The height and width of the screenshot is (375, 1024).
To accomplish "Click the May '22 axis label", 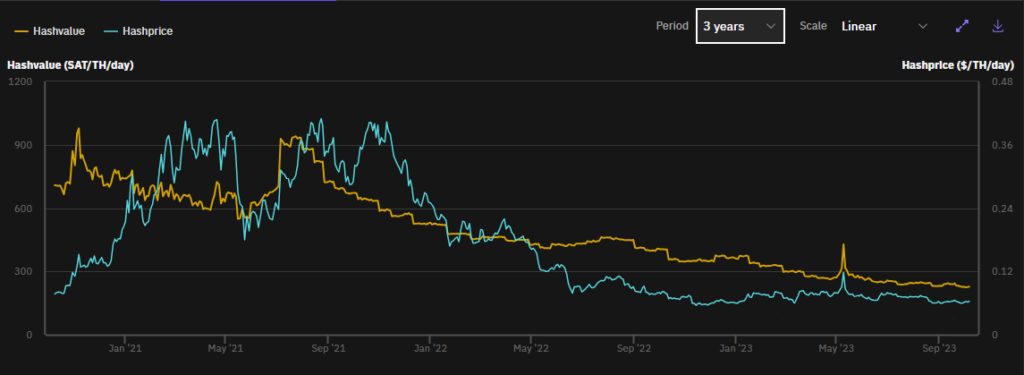I will point(532,348).
